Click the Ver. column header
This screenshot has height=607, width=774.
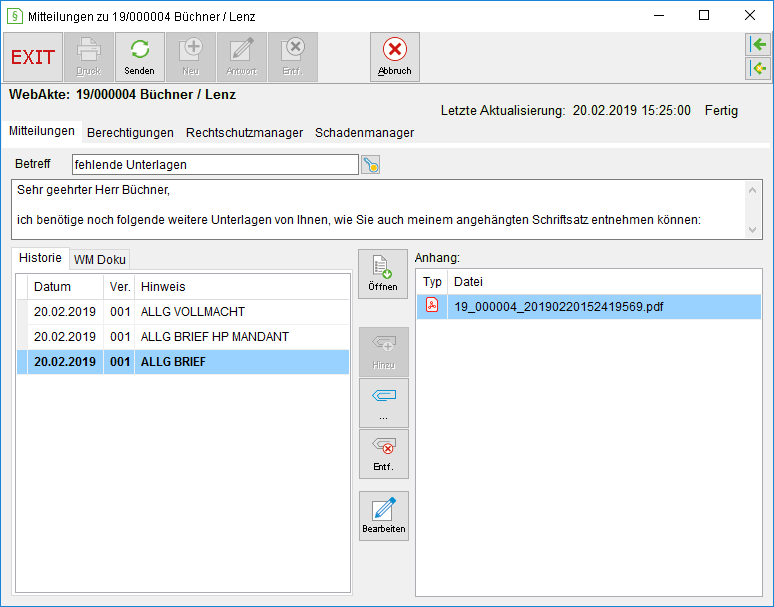(x=119, y=287)
